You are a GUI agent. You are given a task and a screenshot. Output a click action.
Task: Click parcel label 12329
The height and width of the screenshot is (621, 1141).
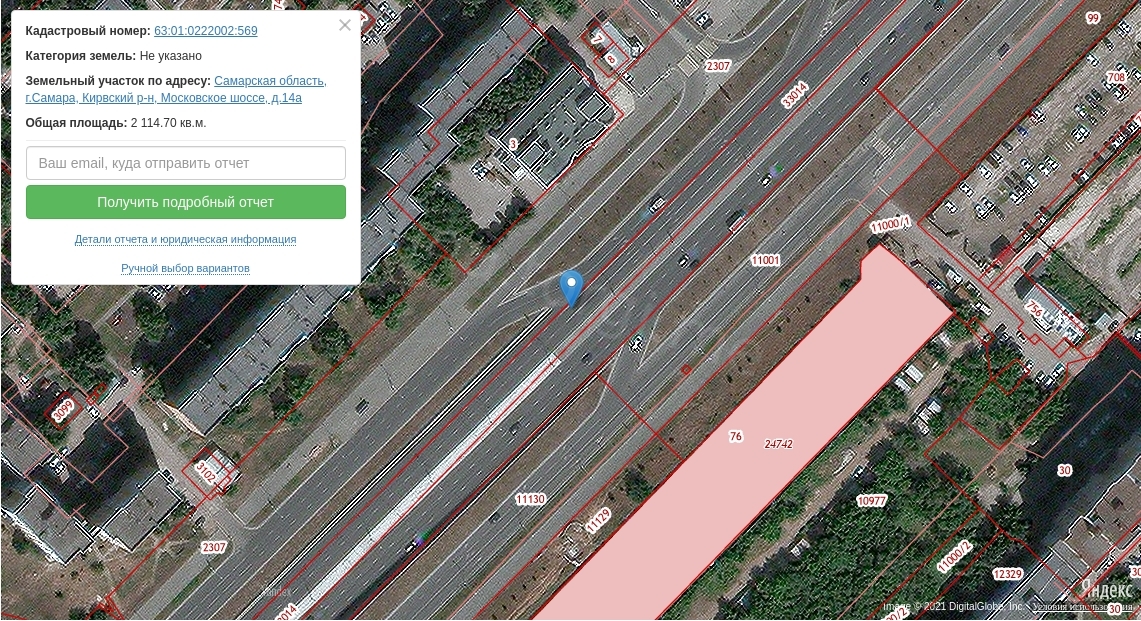pyautogui.click(x=1008, y=574)
